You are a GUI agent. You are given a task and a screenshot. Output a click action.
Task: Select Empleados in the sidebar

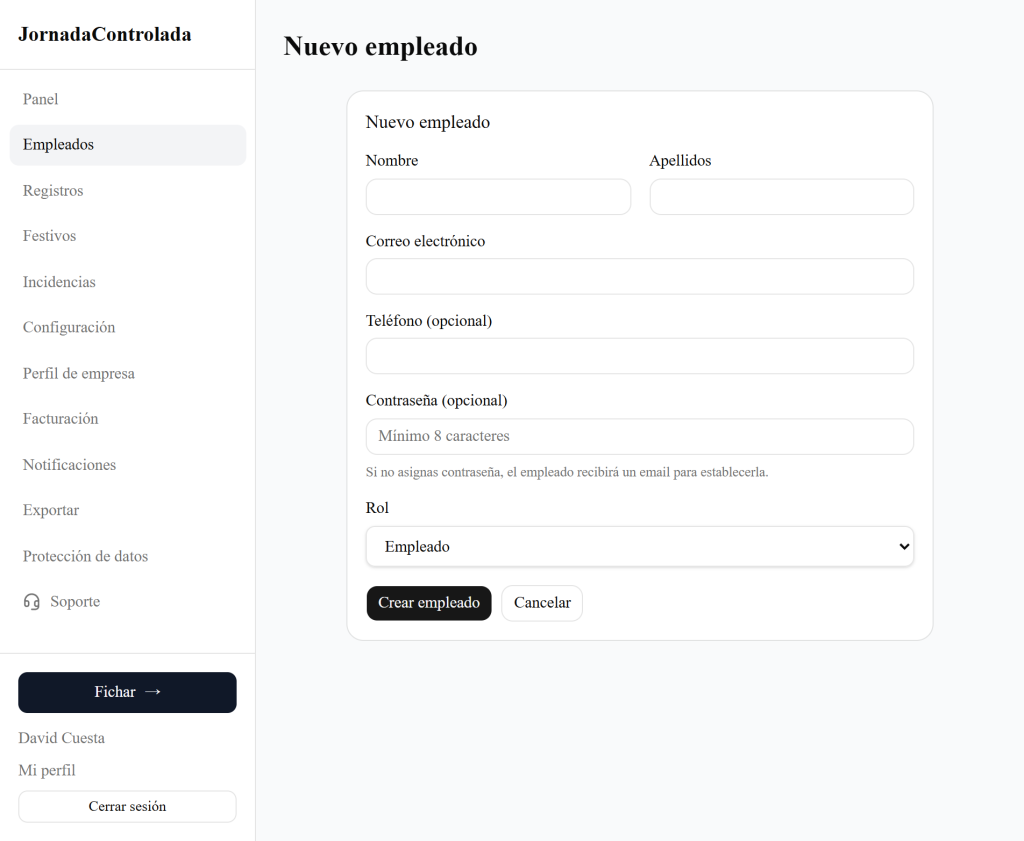pyautogui.click(x=58, y=145)
